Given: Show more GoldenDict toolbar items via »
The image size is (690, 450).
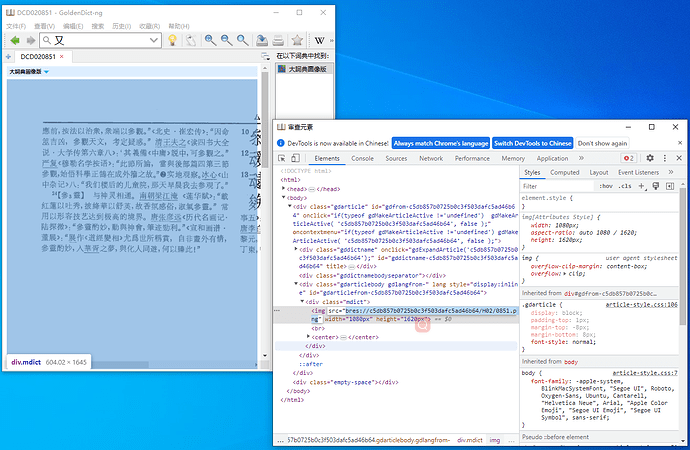Looking at the screenshot, I should pyautogui.click(x=331, y=40).
